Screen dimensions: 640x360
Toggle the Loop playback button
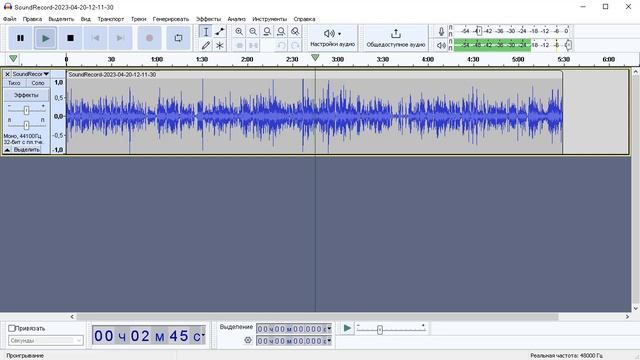[178, 38]
